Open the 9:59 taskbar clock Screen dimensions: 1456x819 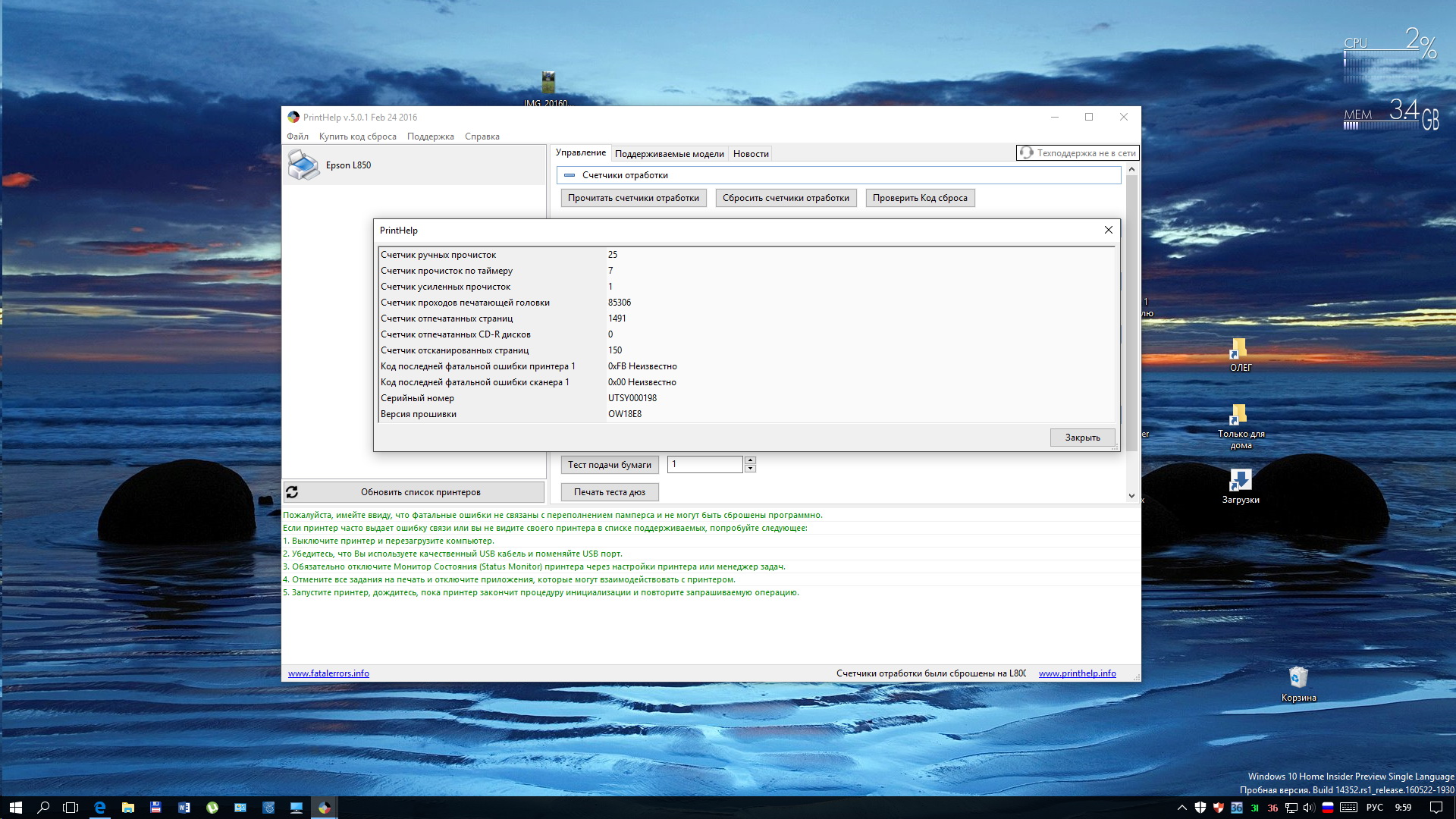pyautogui.click(x=1403, y=808)
